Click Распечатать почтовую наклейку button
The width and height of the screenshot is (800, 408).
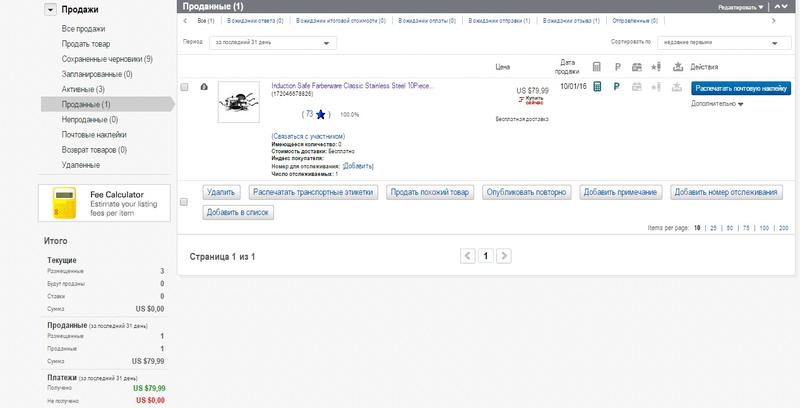[741, 88]
